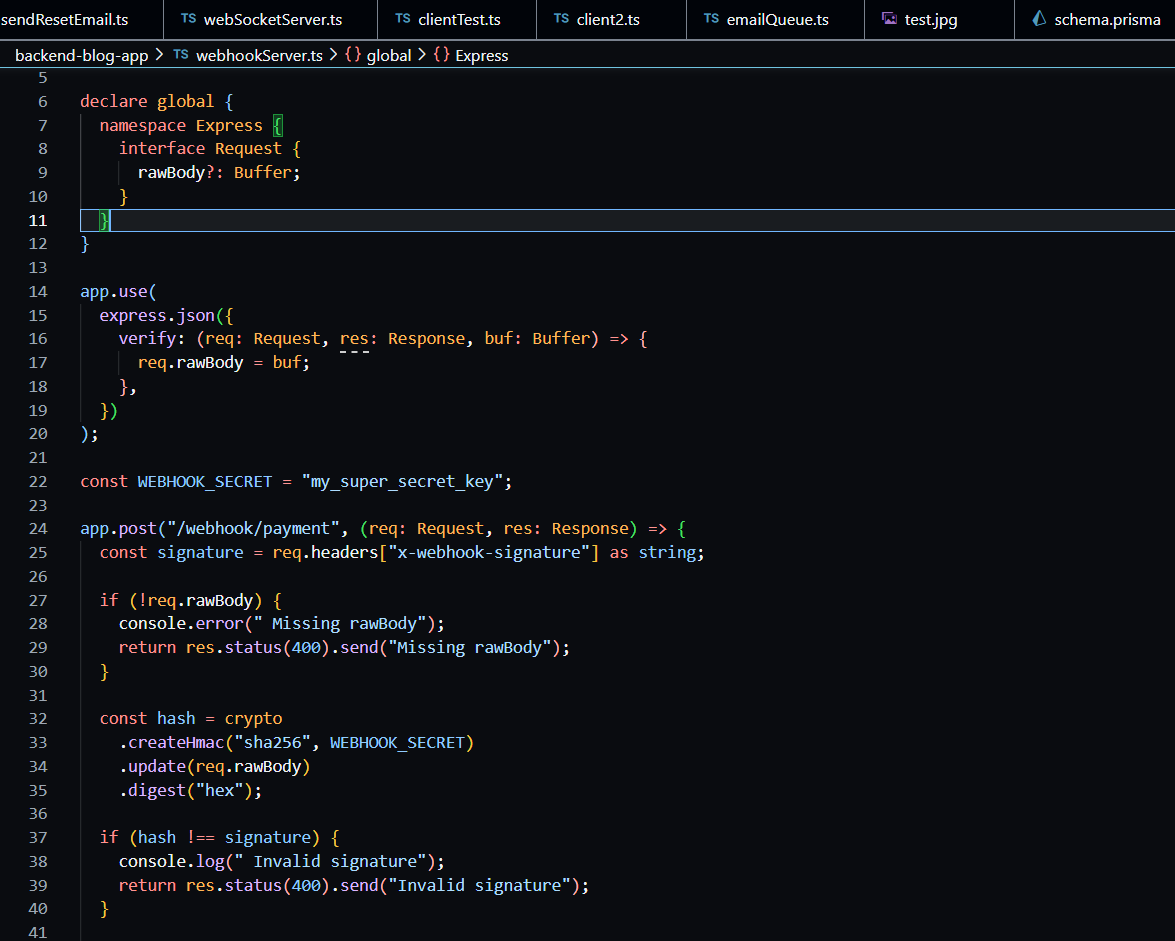Click 'rawBody?: Buffer;' property line

pyautogui.click(x=219, y=172)
